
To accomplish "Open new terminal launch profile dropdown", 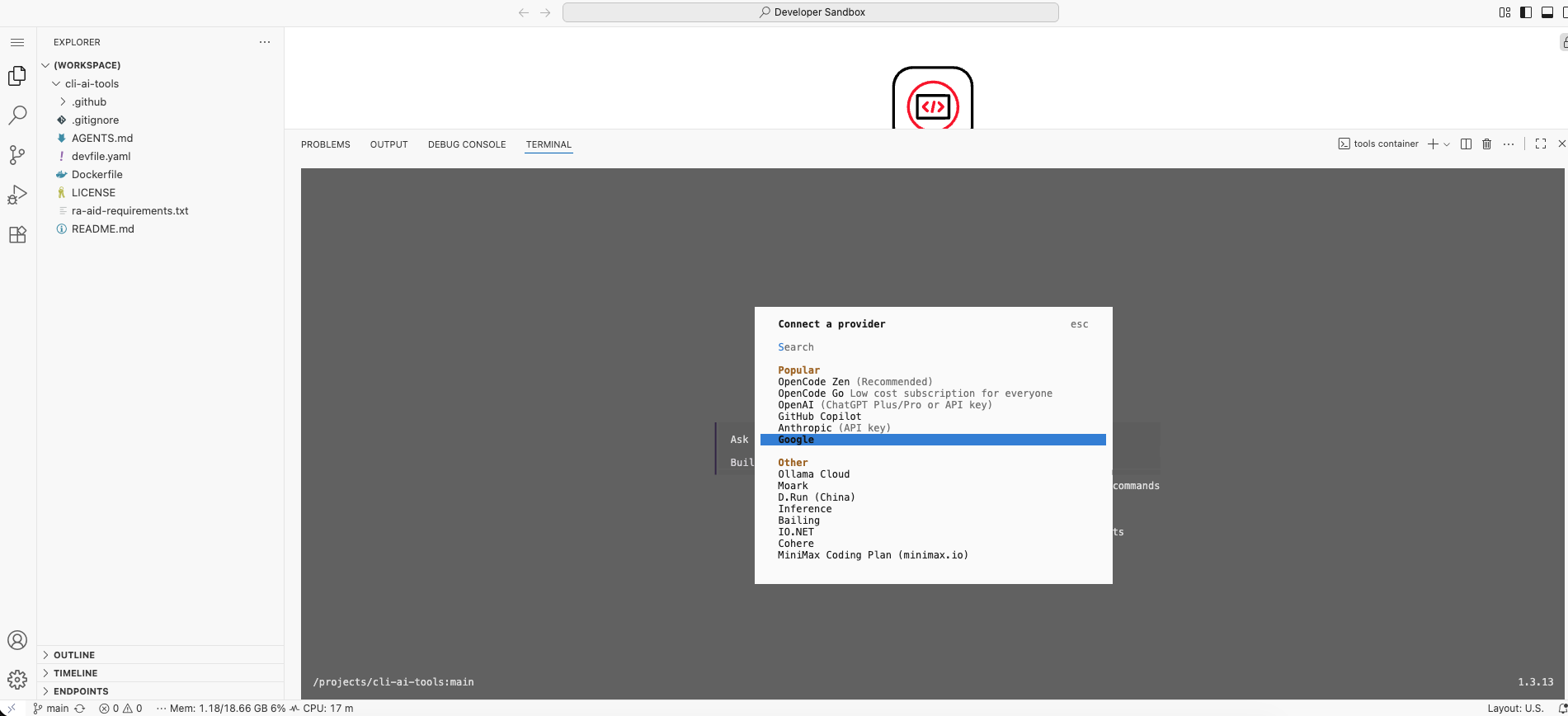I will 1447,144.
